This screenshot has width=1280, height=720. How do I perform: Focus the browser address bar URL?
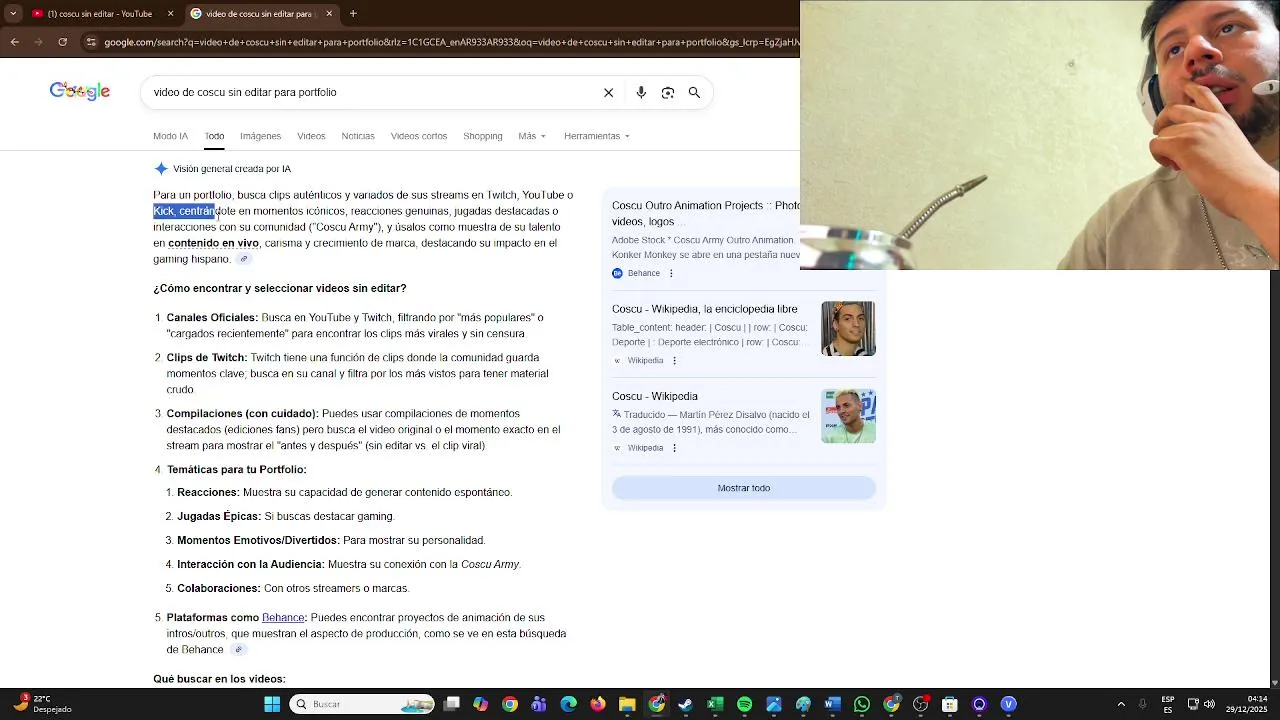(x=450, y=42)
